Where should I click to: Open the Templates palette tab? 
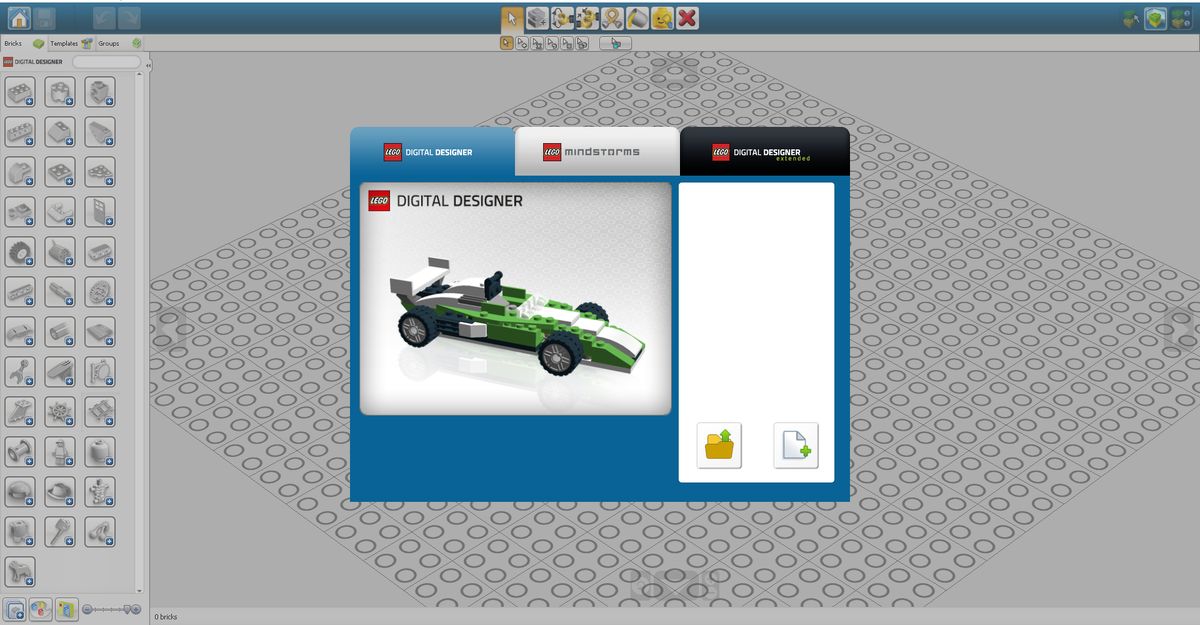click(71, 44)
